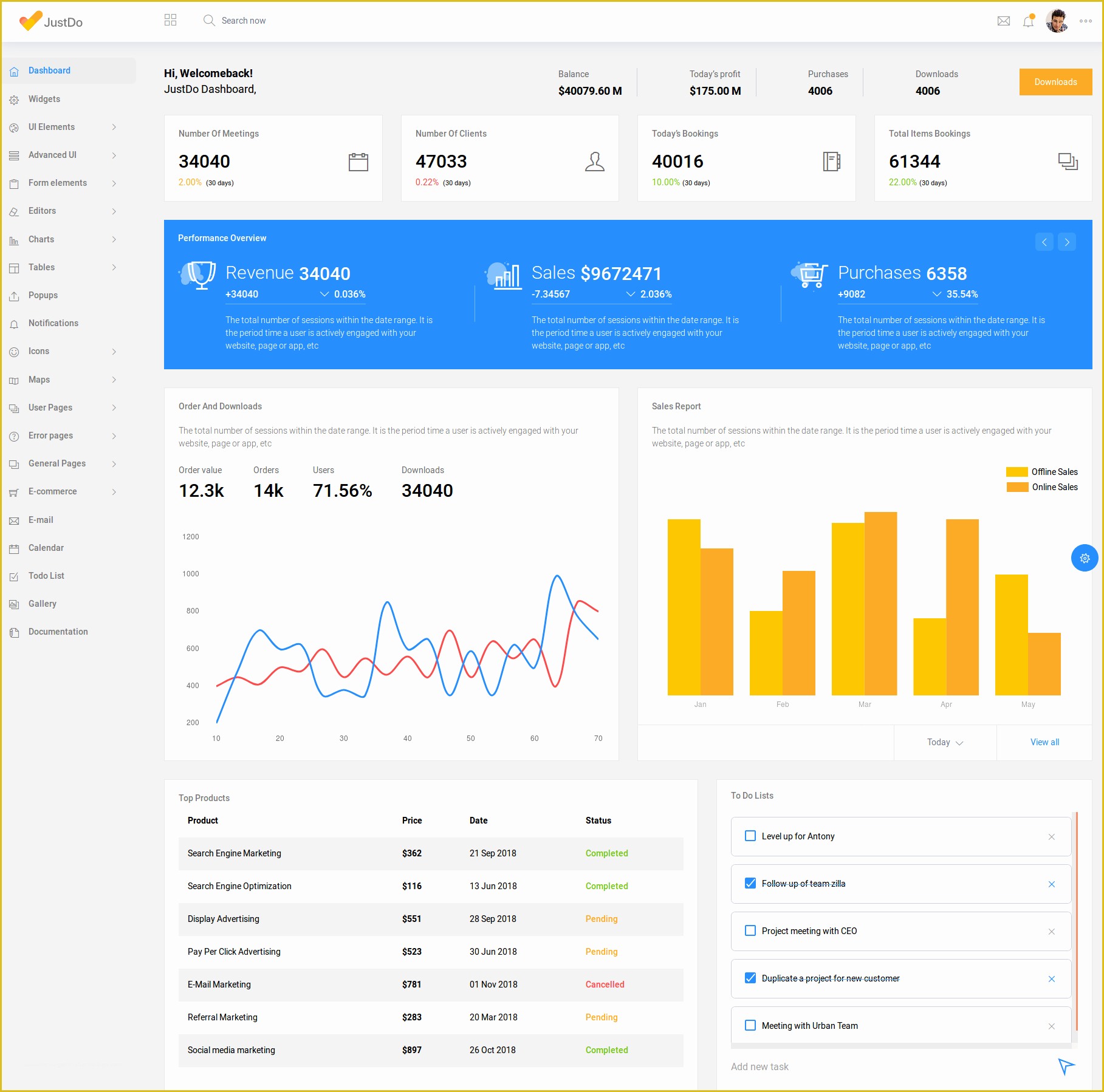Remove the Level up for Antony task
Screen dimensions: 1104x1092
pos(1052,837)
